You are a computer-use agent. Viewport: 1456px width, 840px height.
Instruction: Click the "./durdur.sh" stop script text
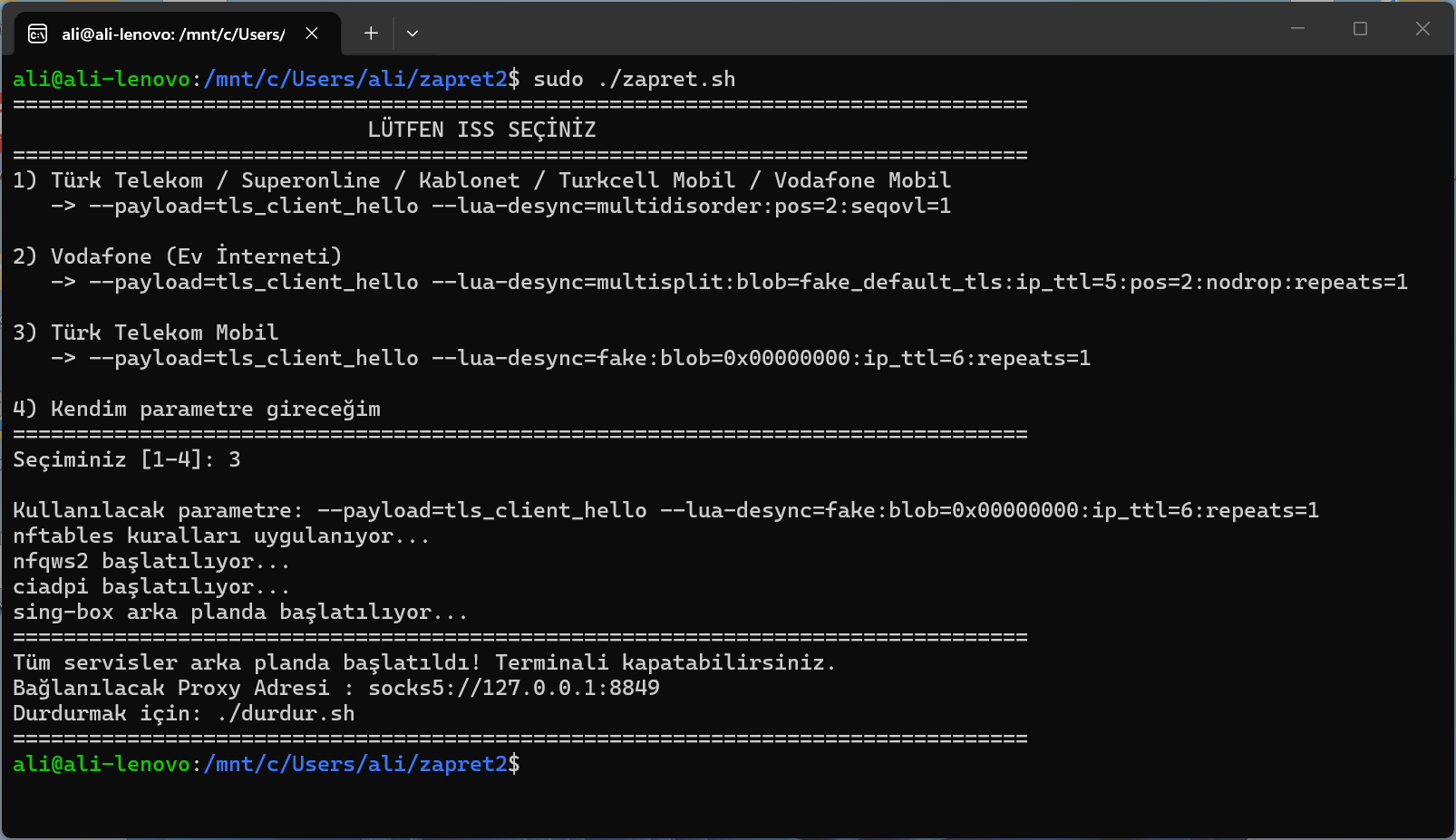[x=286, y=713]
